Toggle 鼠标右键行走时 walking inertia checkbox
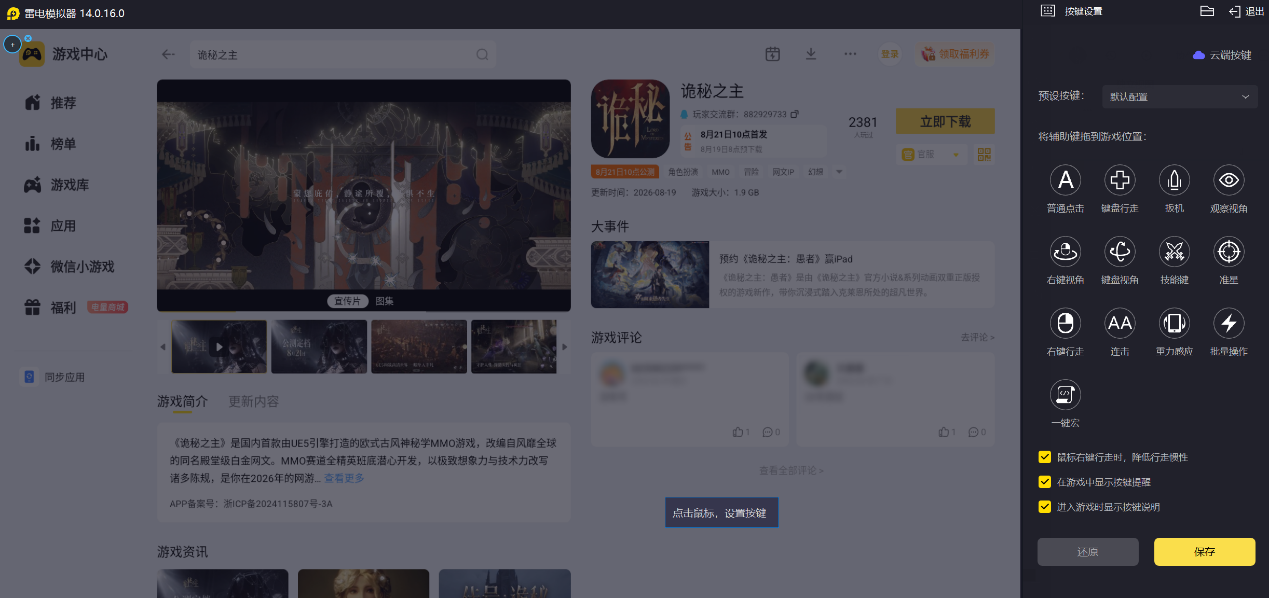This screenshot has height=598, width=1269. pyautogui.click(x=1044, y=457)
